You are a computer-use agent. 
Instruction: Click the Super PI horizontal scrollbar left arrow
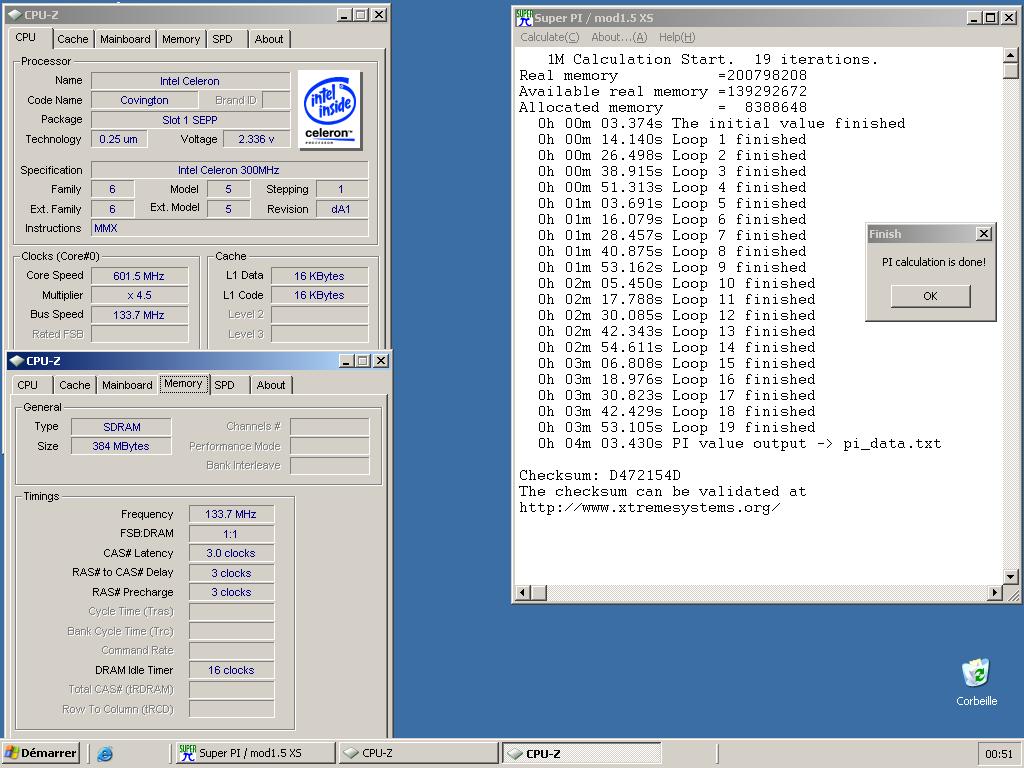(522, 592)
